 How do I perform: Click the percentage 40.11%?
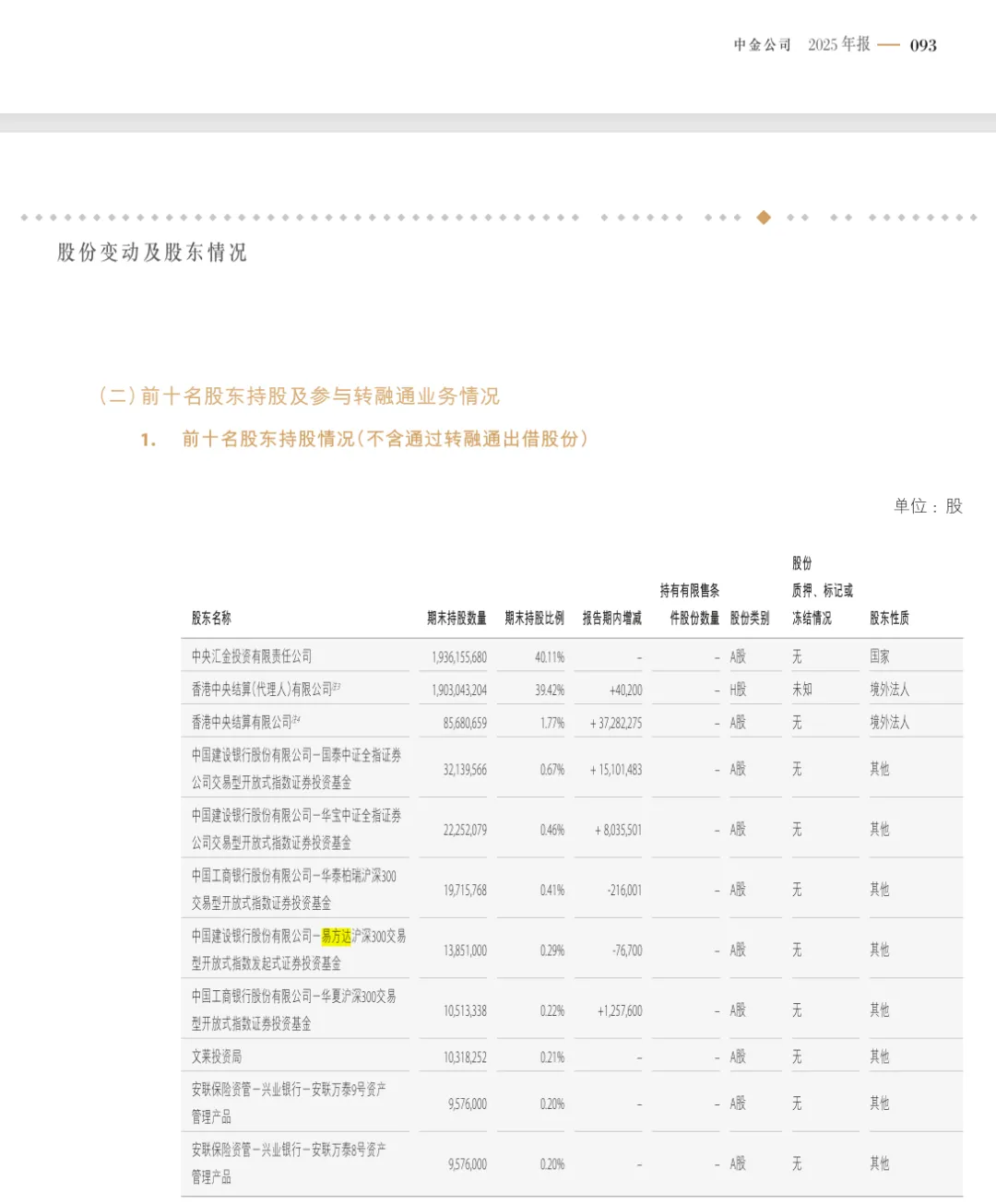click(550, 657)
